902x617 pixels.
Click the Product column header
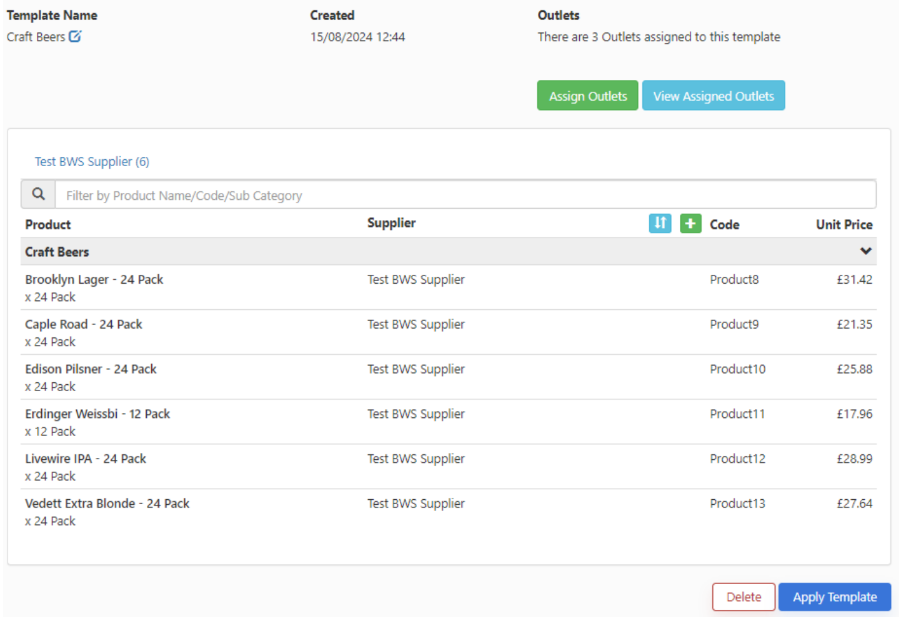tap(48, 225)
